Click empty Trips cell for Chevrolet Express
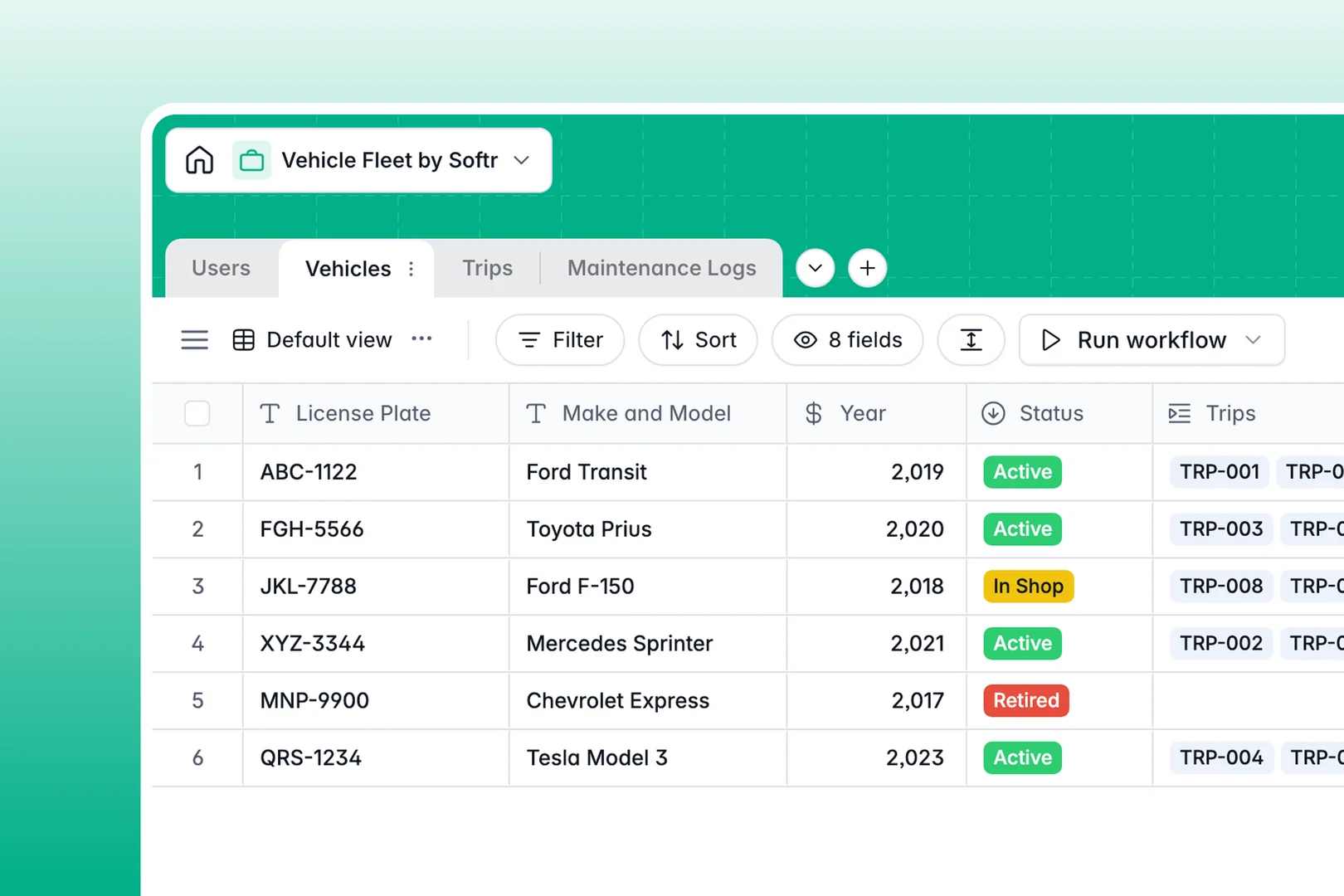This screenshot has width=1344, height=896. tap(1249, 701)
